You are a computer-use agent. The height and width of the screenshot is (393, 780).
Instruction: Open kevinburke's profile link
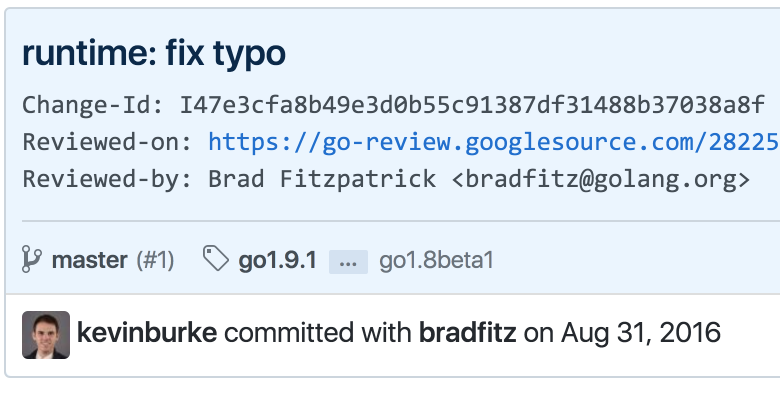click(x=147, y=333)
